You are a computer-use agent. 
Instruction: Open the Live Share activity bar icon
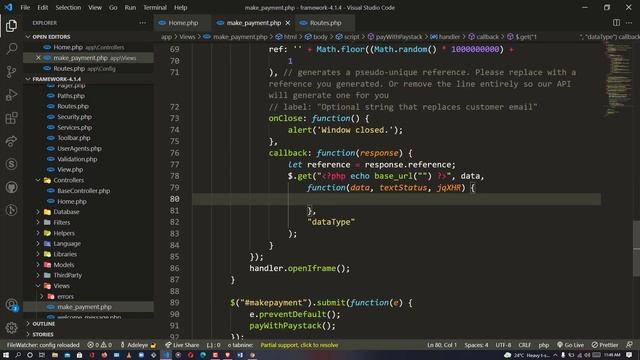(11, 141)
